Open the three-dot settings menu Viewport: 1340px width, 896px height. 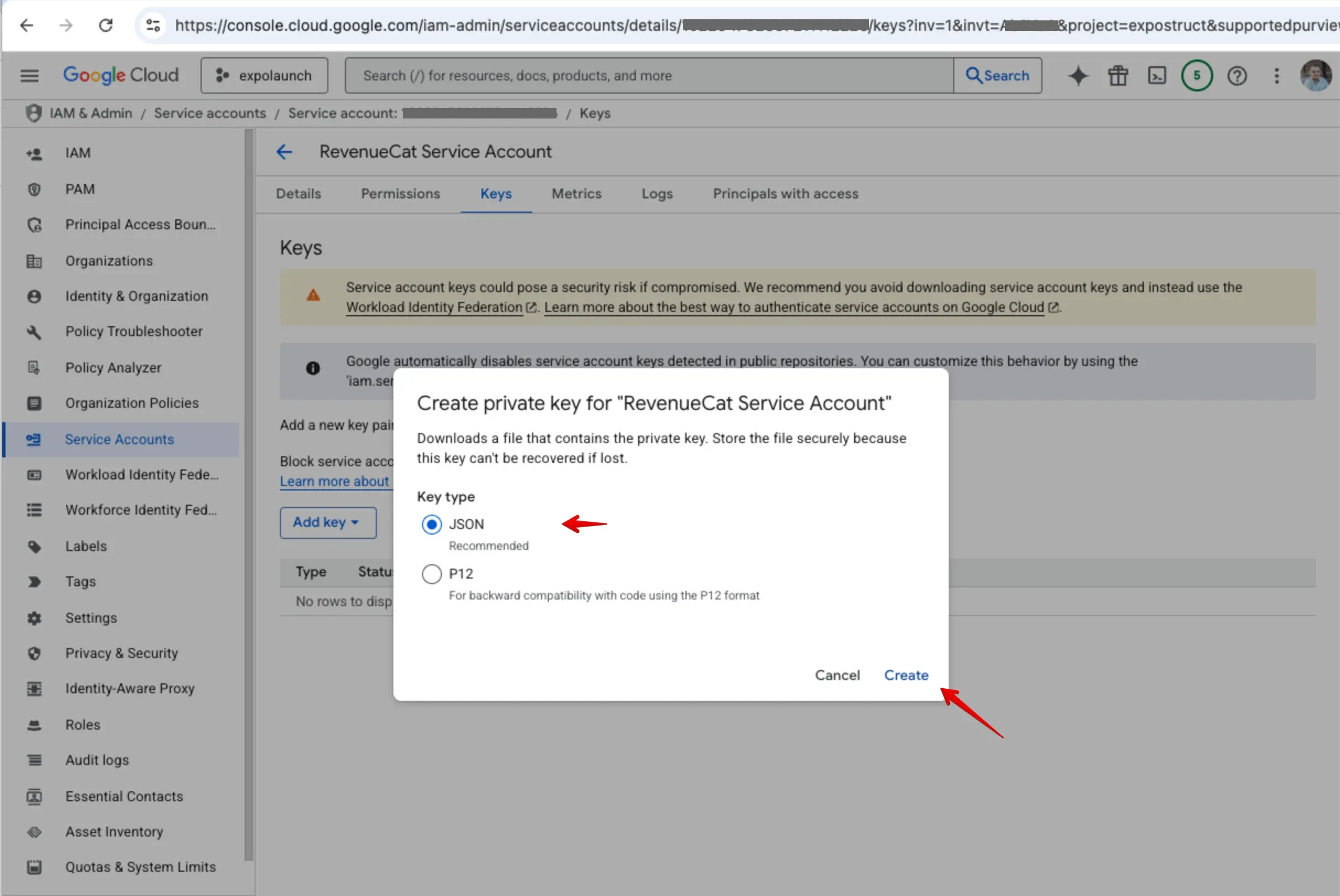(x=1277, y=75)
